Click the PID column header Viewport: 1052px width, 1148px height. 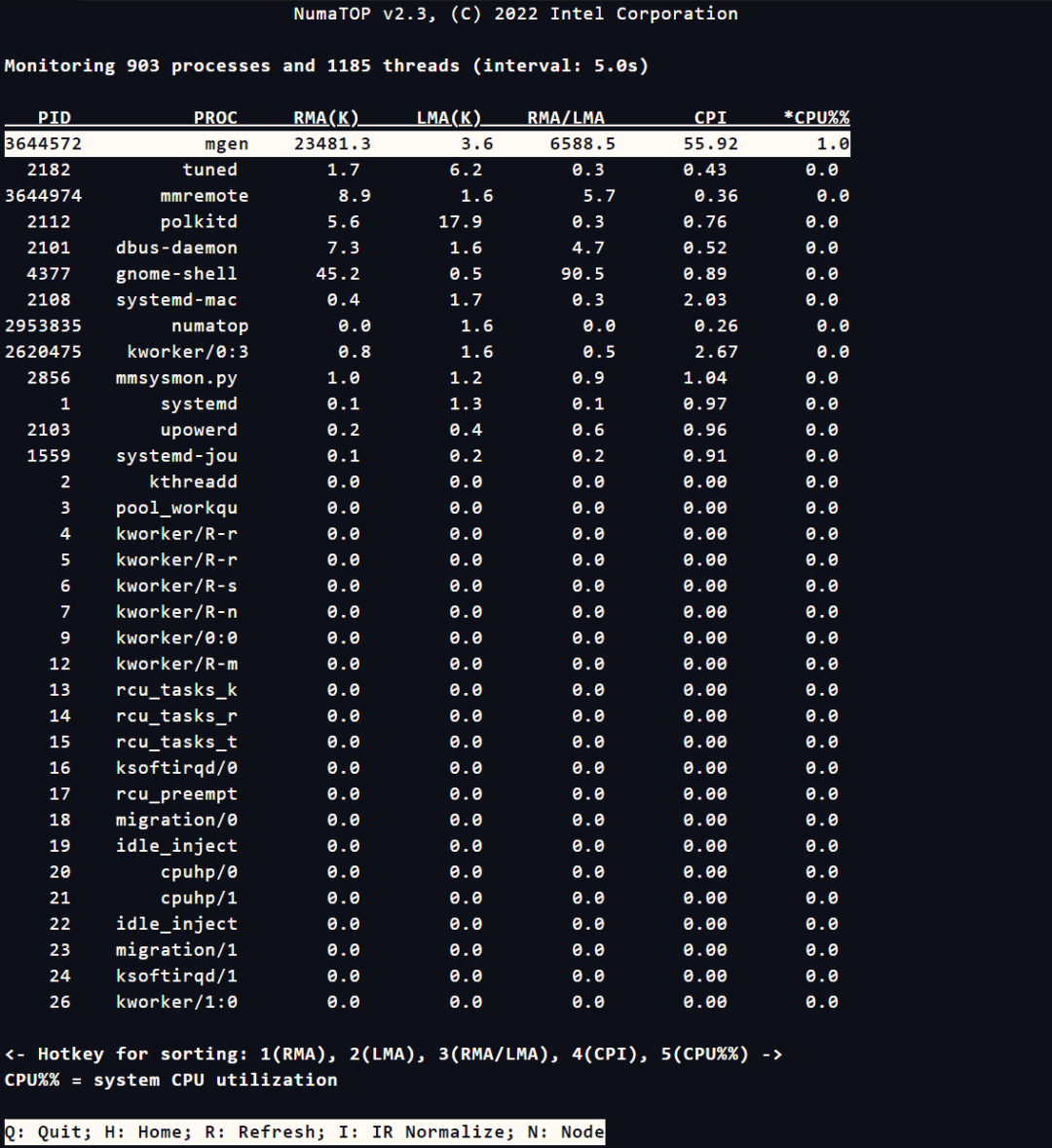(54, 118)
